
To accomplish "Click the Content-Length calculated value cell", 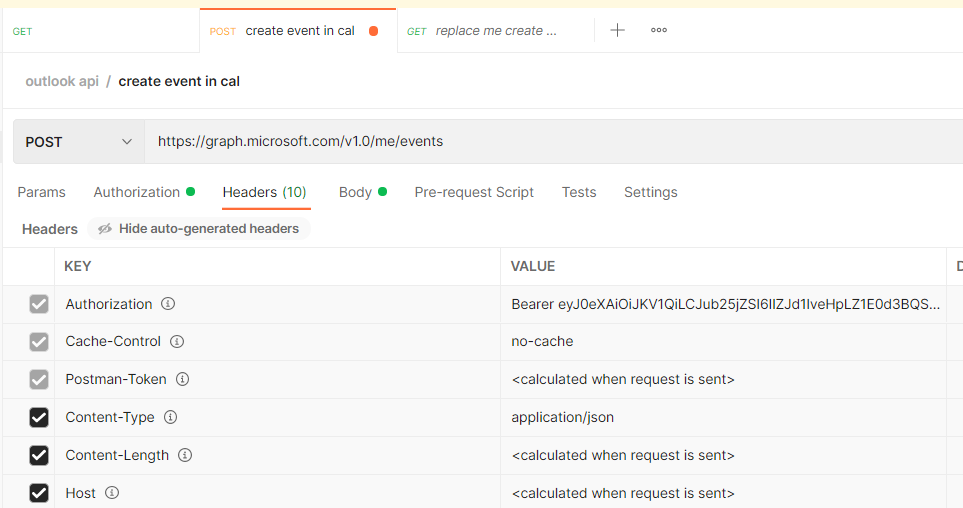I will point(723,455).
